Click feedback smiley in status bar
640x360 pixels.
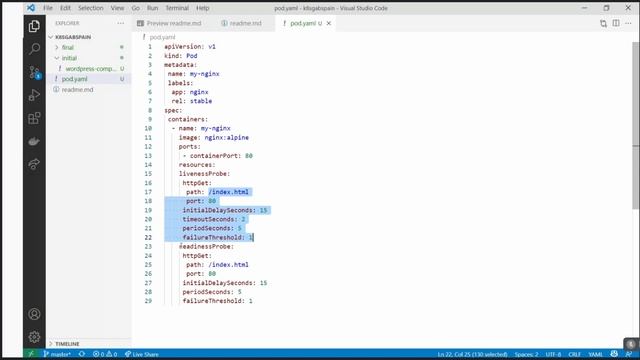[614, 354]
